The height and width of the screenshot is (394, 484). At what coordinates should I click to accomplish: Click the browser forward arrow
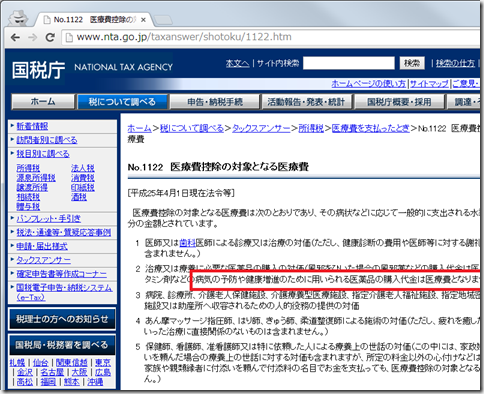pyautogui.click(x=32, y=37)
